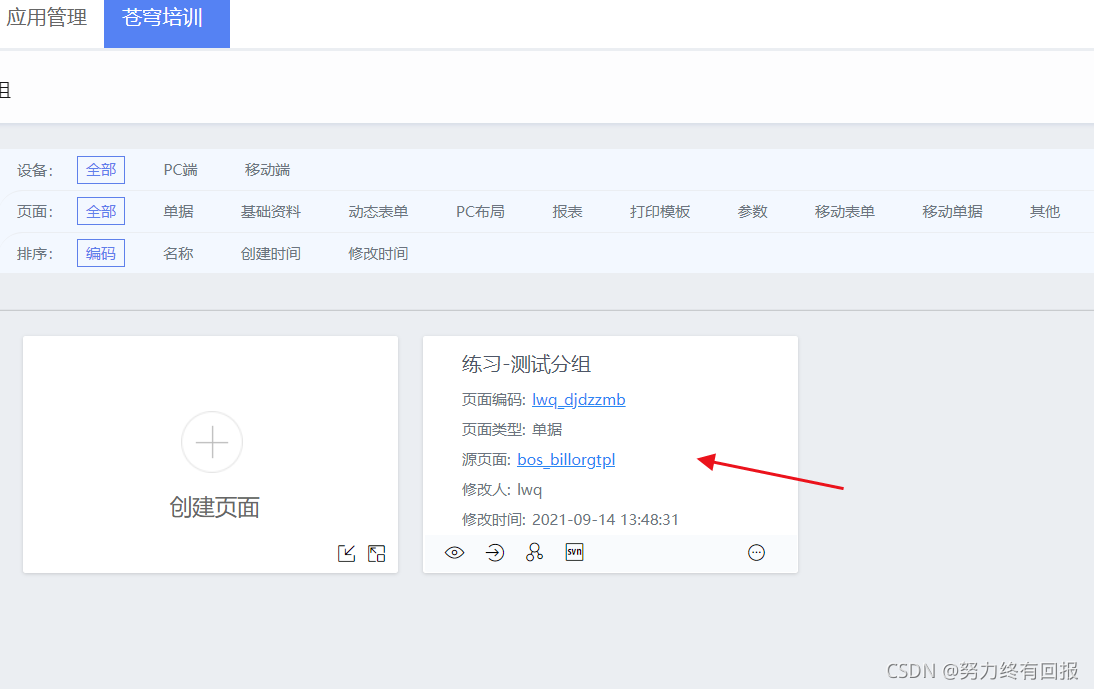Screen dimensions: 1094x689
Task: Filter pages by 其他
Action: (1045, 212)
